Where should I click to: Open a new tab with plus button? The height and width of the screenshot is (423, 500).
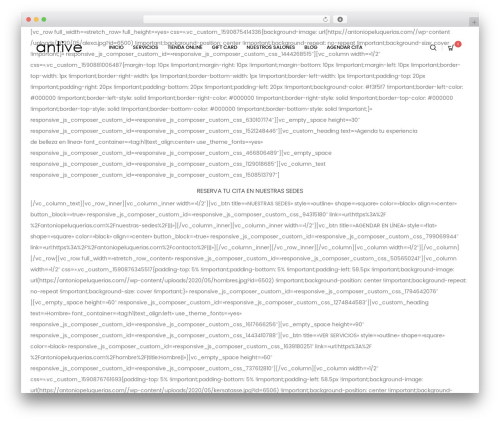tap(474, 22)
